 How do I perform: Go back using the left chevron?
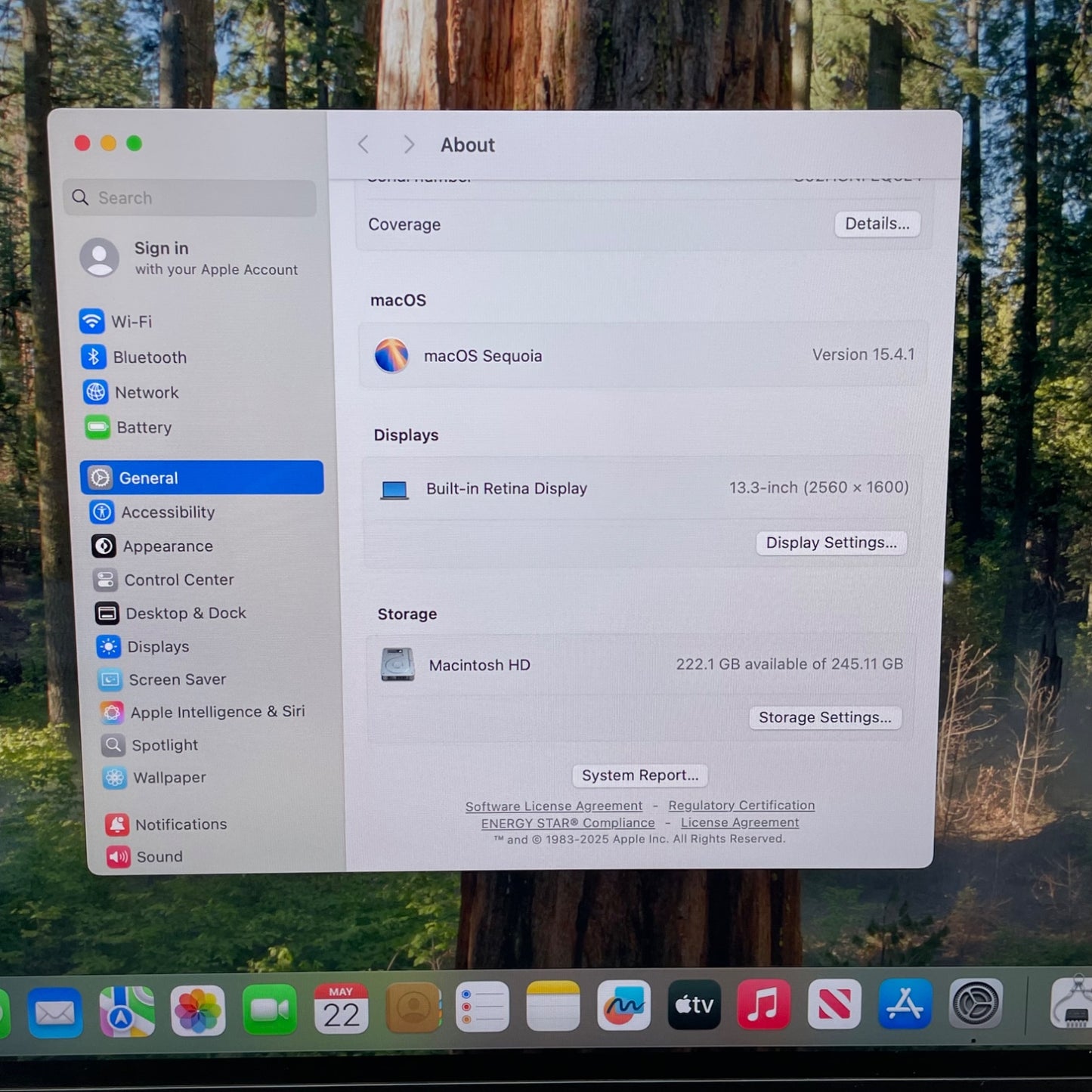pyautogui.click(x=363, y=144)
